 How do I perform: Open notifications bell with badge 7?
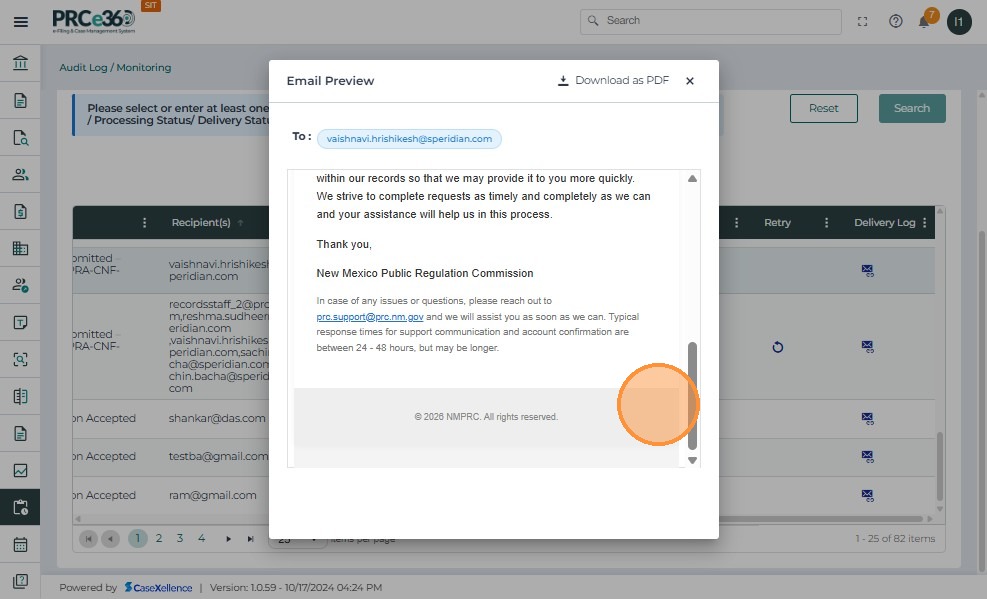924,21
